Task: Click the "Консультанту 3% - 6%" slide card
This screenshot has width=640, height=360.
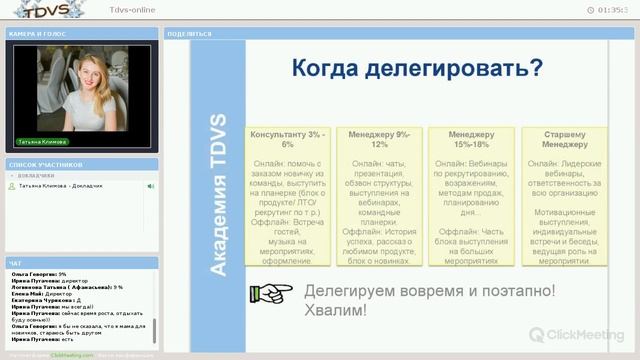Action: pos(288,197)
